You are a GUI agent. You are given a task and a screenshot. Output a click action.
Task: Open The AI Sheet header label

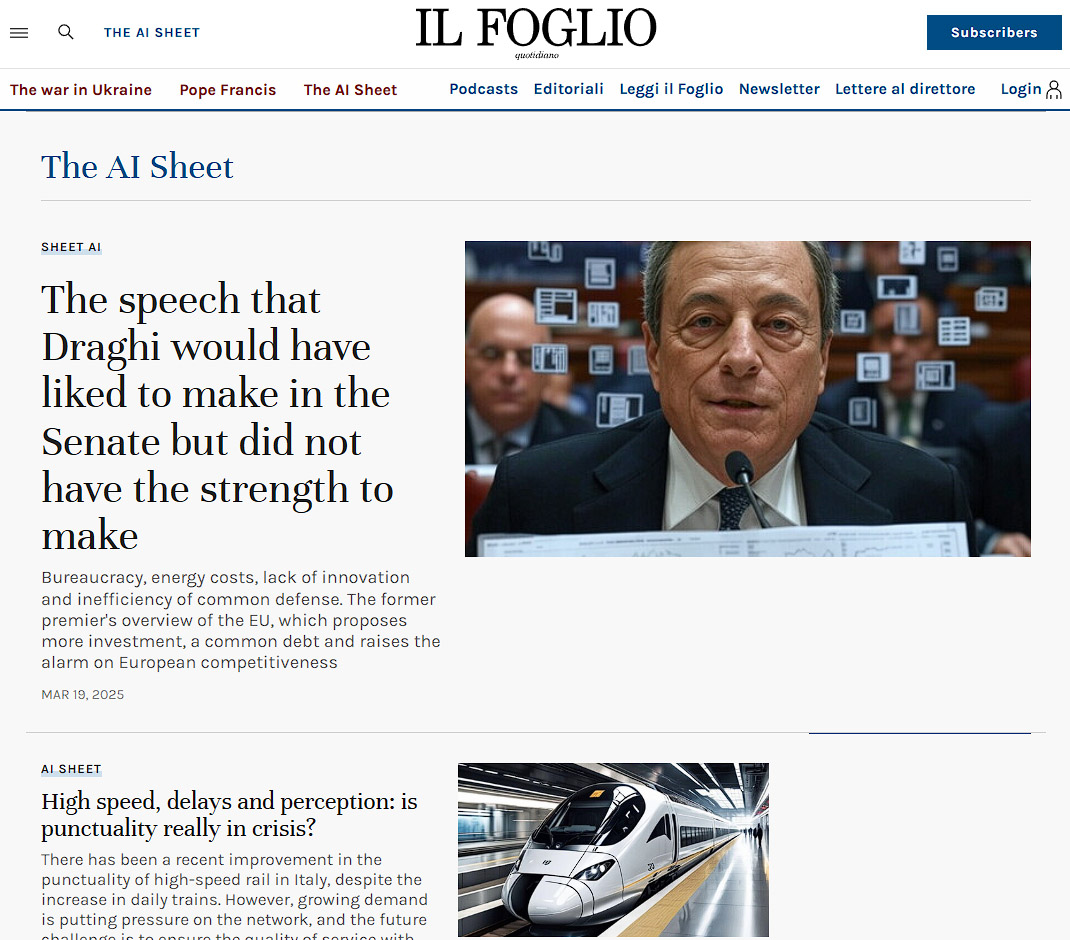coord(151,33)
